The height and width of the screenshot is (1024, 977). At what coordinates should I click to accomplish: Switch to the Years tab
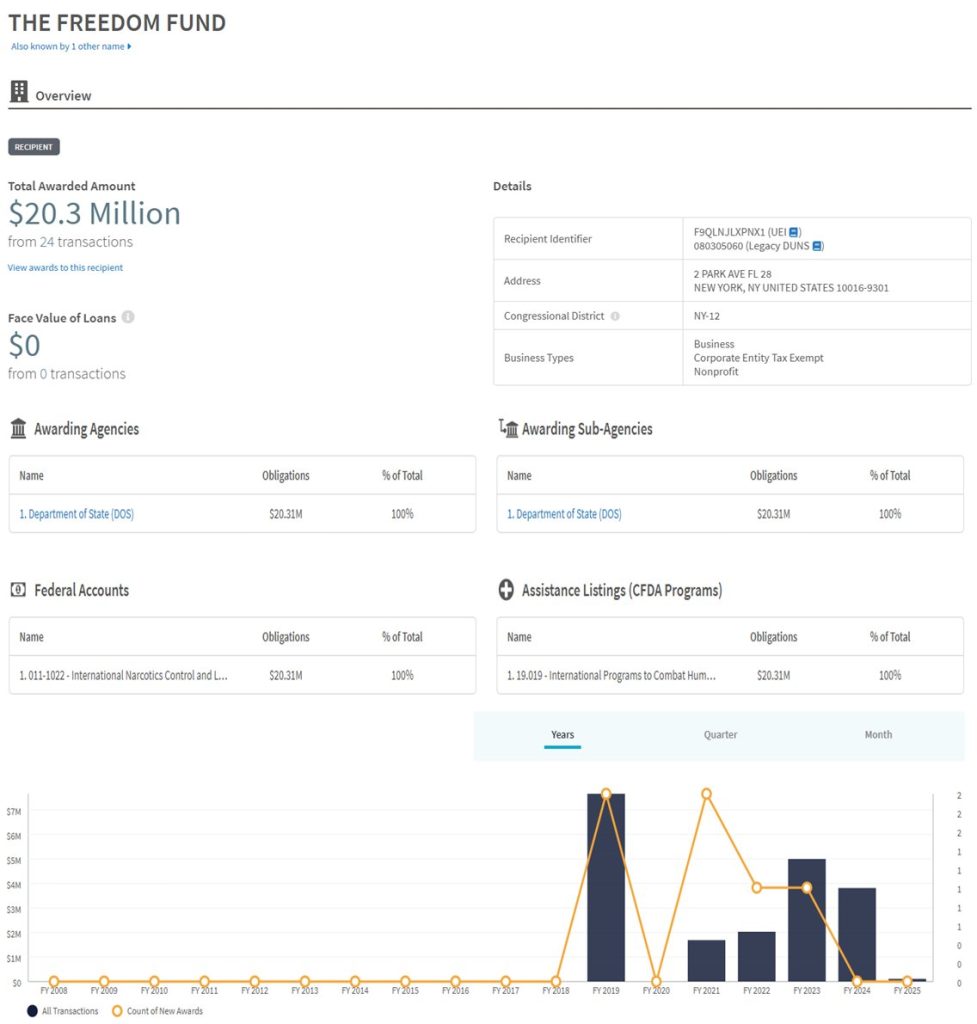pyautogui.click(x=562, y=735)
